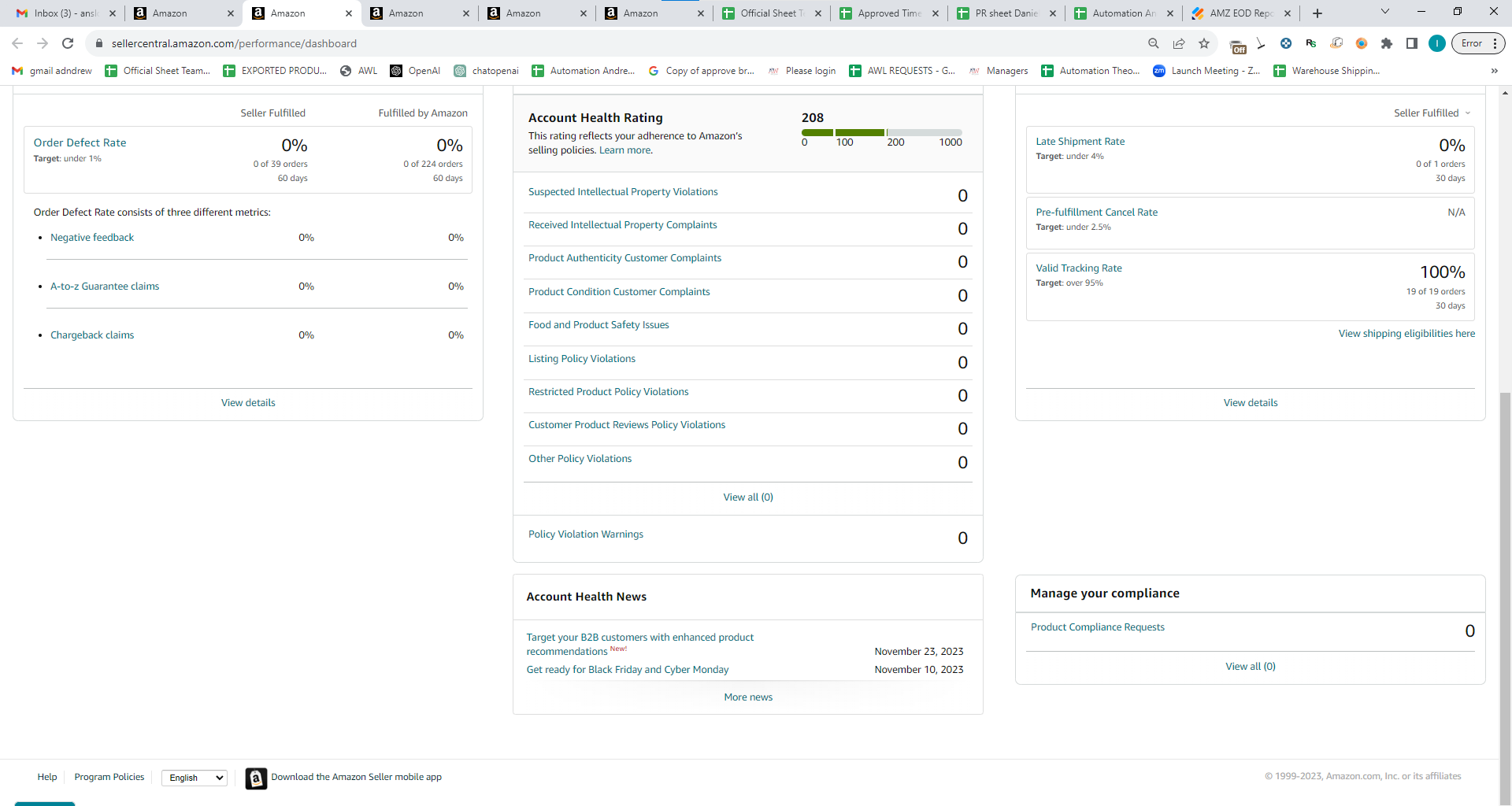Click Learn more about Account Health Rating
This screenshot has height=806, width=1512.
pos(625,150)
